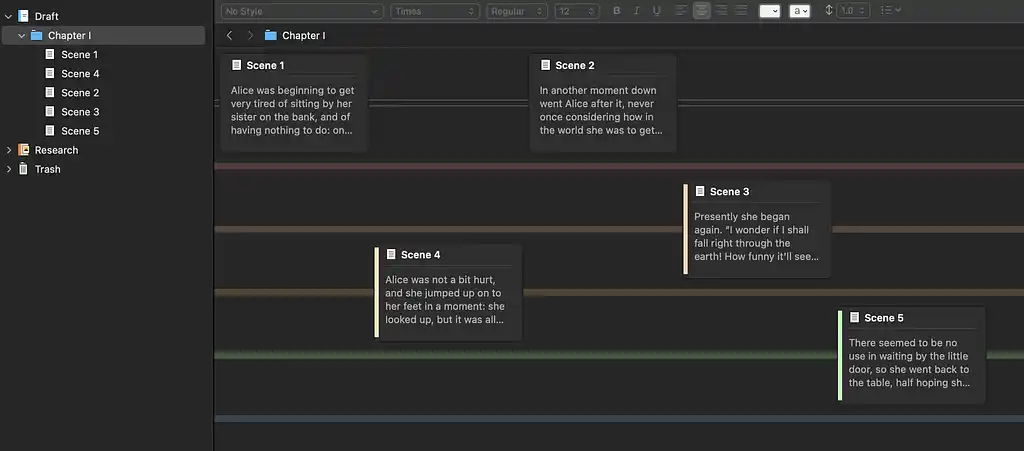This screenshot has width=1024, height=451.
Task: Click the Research folder icon
Action: pyautogui.click(x=24, y=149)
